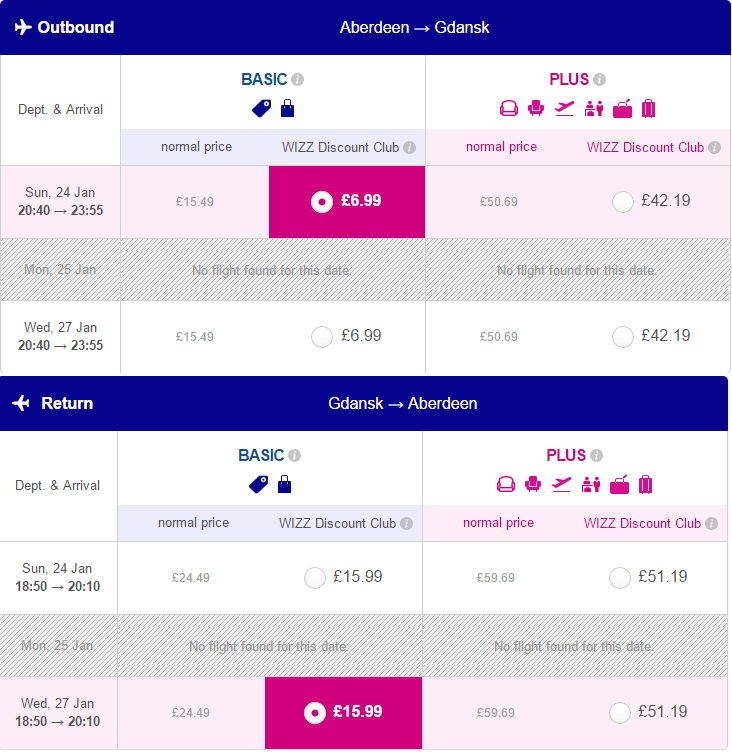732x752 pixels.
Task: Click the outbound Wed 27 Jan date cell
Action: click(x=60, y=337)
